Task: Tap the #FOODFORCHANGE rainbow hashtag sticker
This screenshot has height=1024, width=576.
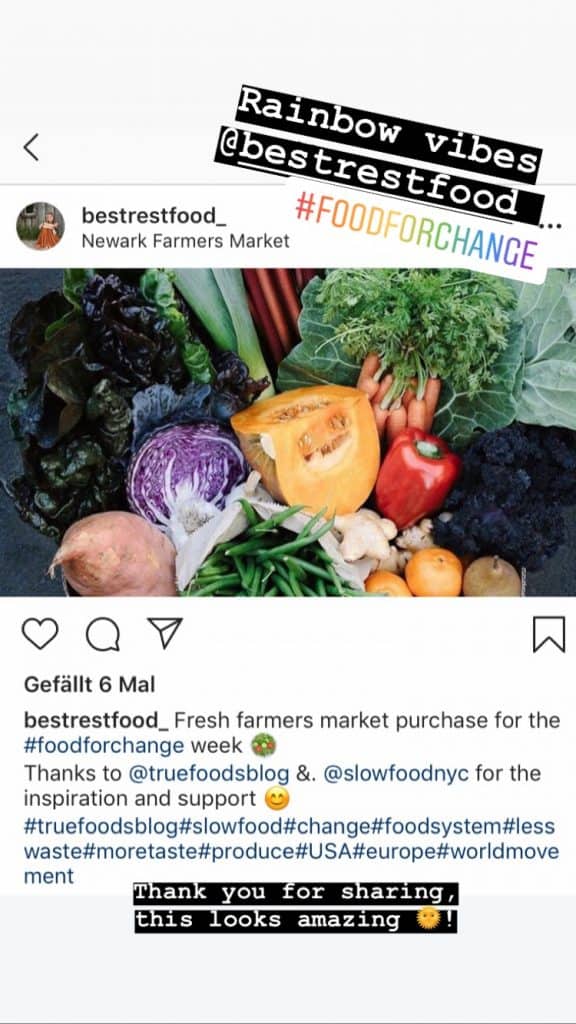Action: click(415, 231)
